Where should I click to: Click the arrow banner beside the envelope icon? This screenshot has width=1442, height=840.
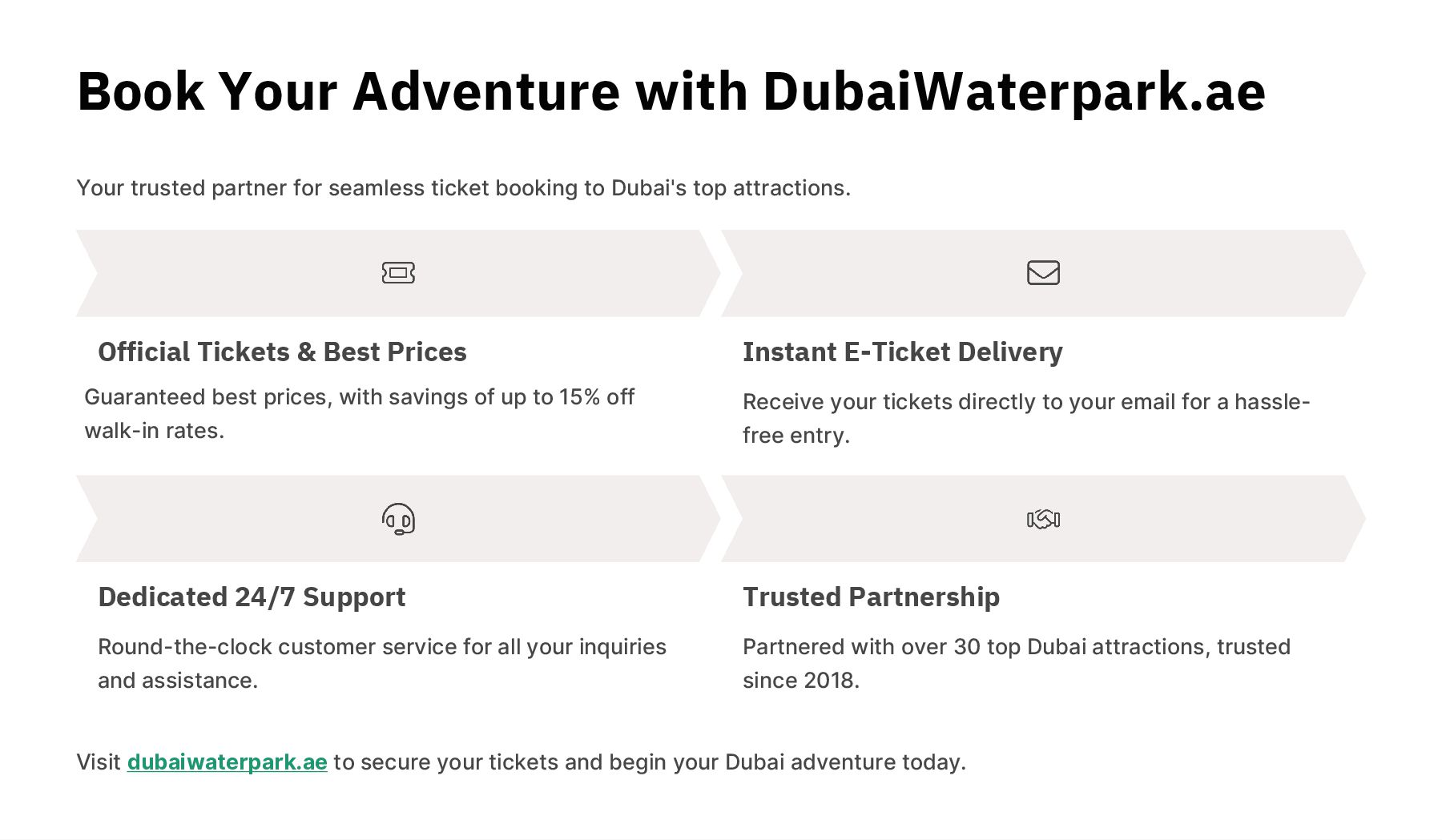(881, 273)
